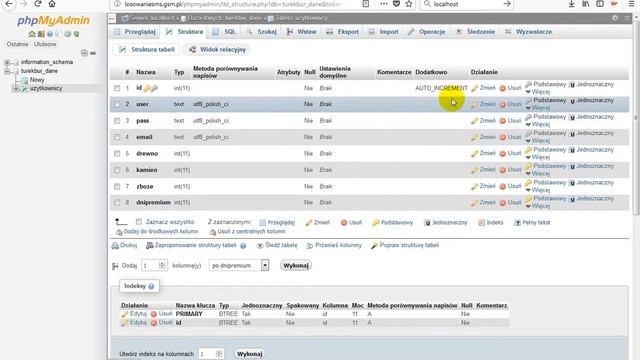Open Przenieś kolumny
Screen dimensions: 640x360
coord(334,245)
